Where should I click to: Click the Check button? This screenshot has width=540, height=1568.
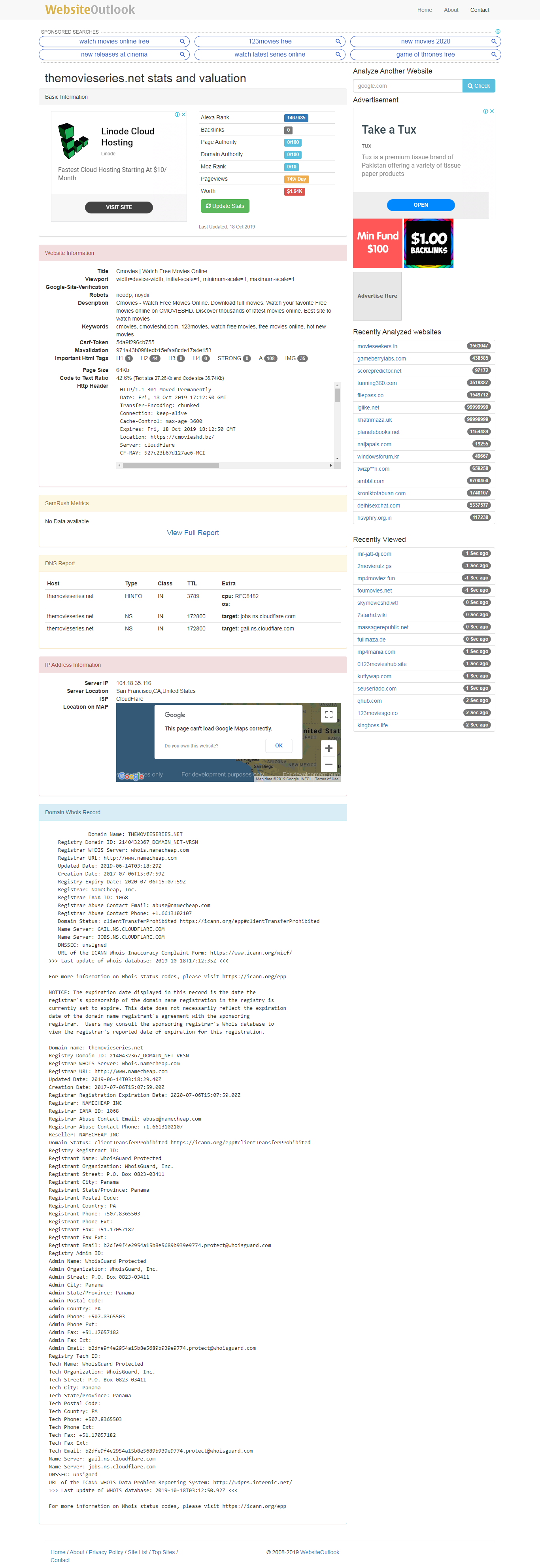(478, 86)
